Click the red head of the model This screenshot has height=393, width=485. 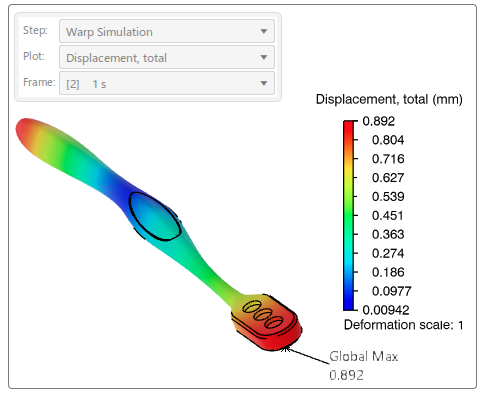(x=267, y=323)
